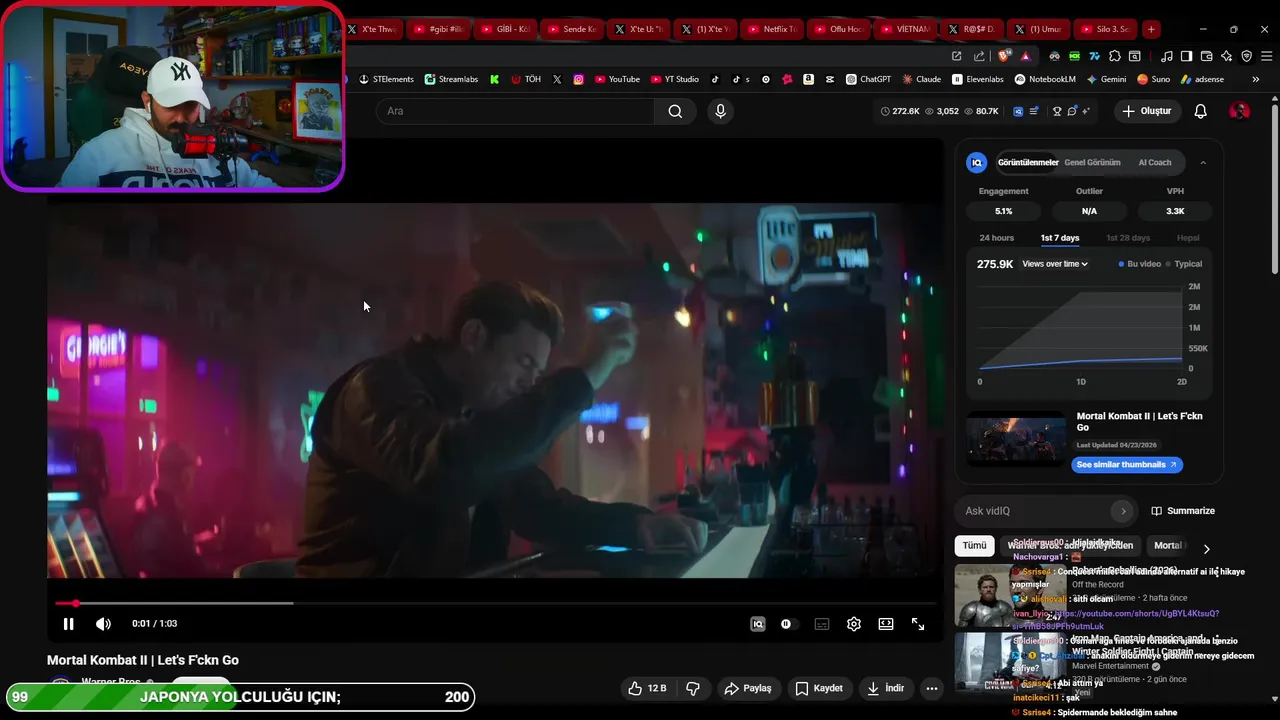
Task: Toggle the Typical chart legend
Action: [x=1184, y=264]
